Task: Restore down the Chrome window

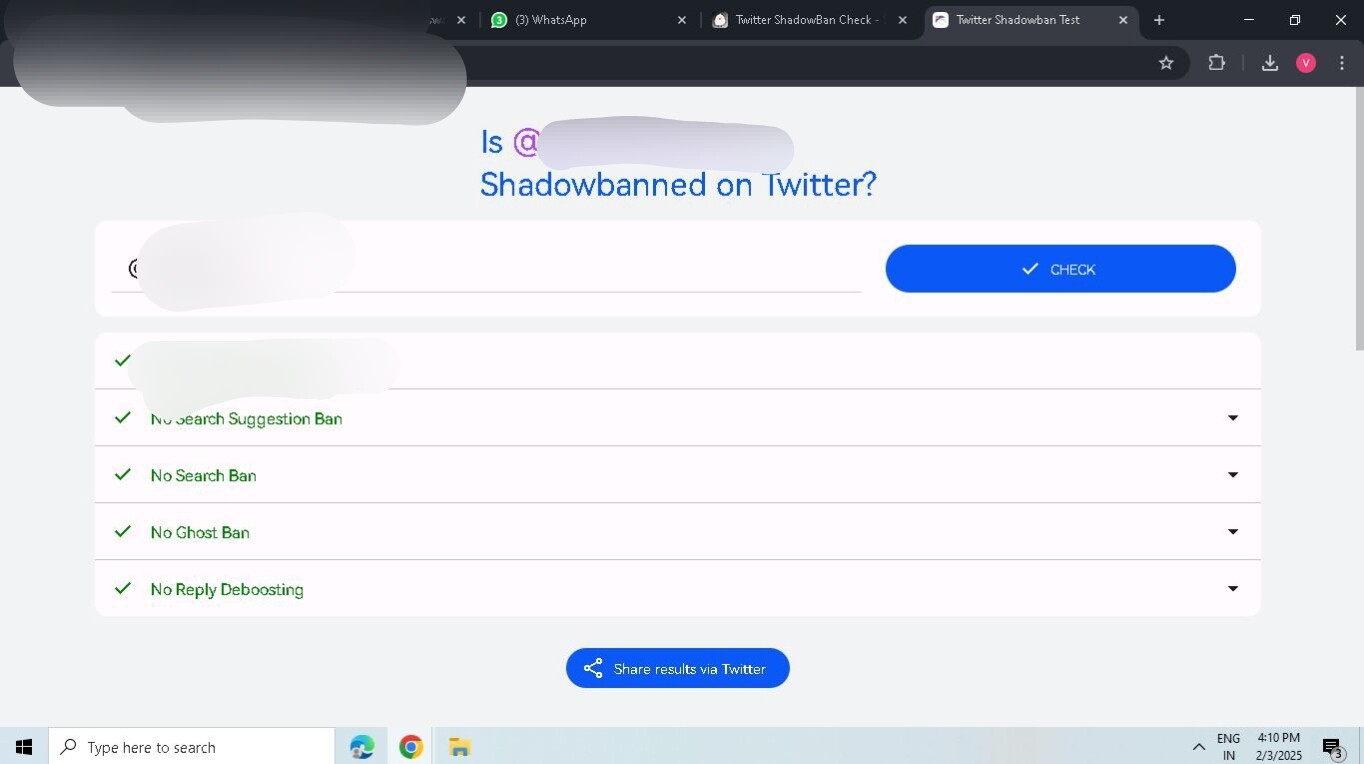Action: coord(1295,20)
